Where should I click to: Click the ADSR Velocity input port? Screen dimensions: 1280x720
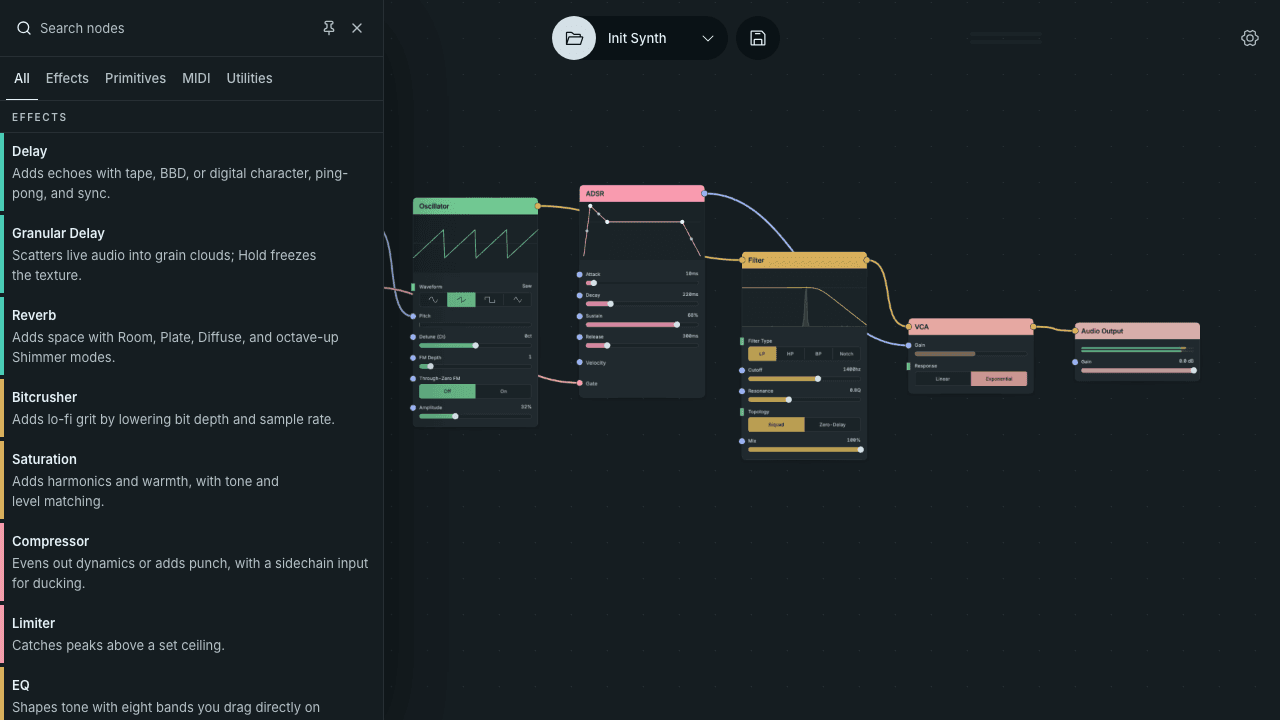(x=580, y=362)
